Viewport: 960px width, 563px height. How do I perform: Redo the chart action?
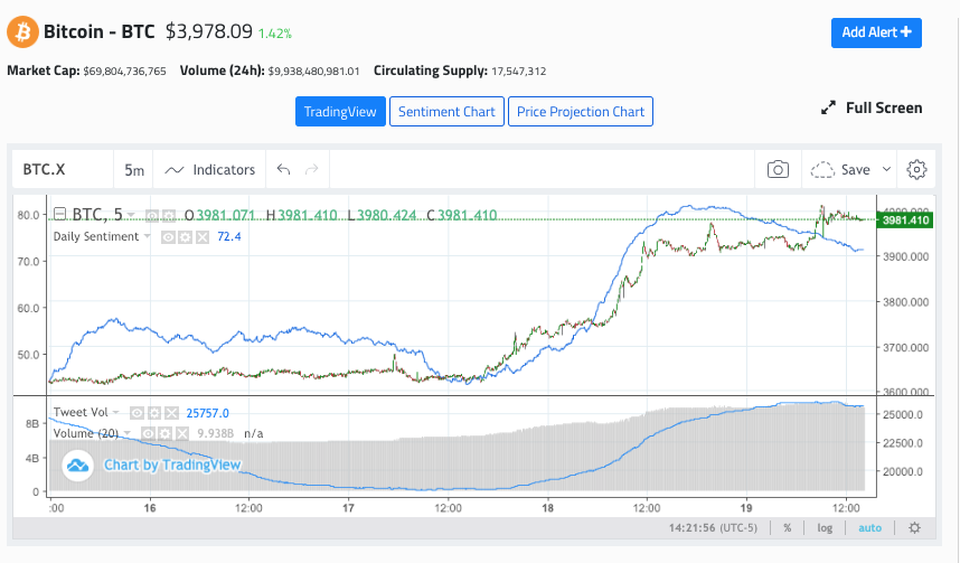tap(312, 170)
